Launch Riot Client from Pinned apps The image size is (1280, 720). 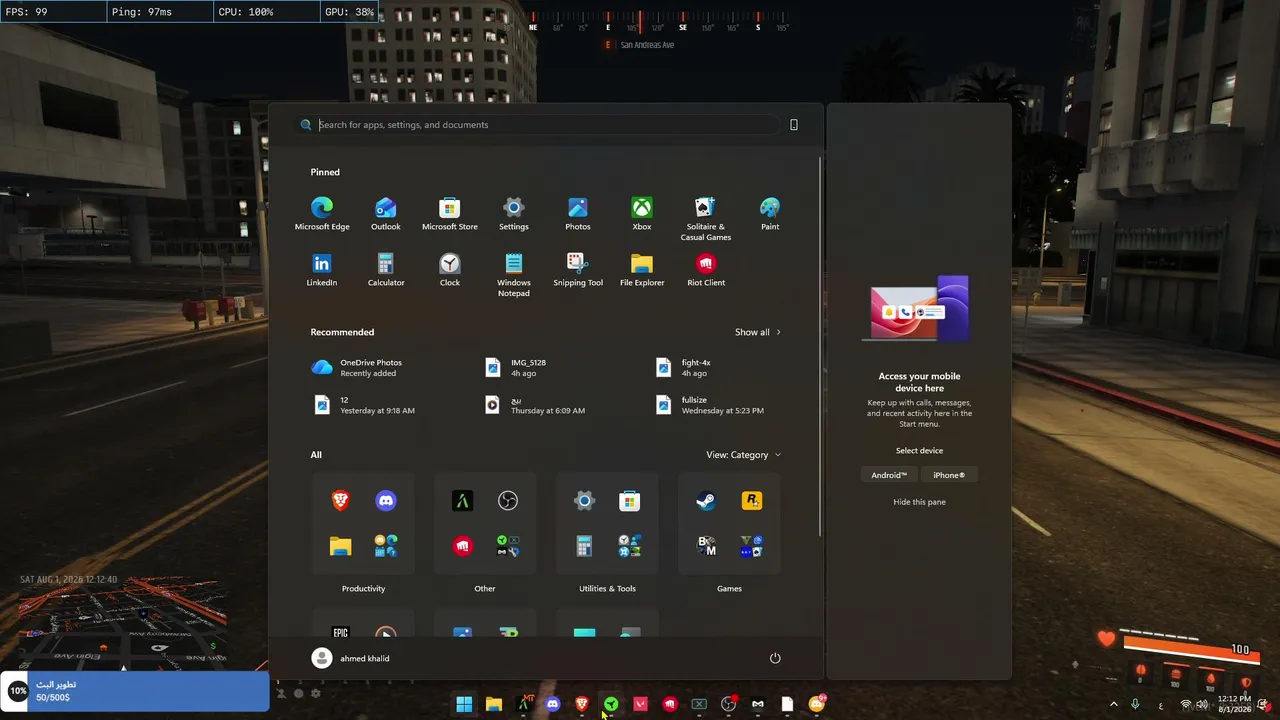point(706,270)
